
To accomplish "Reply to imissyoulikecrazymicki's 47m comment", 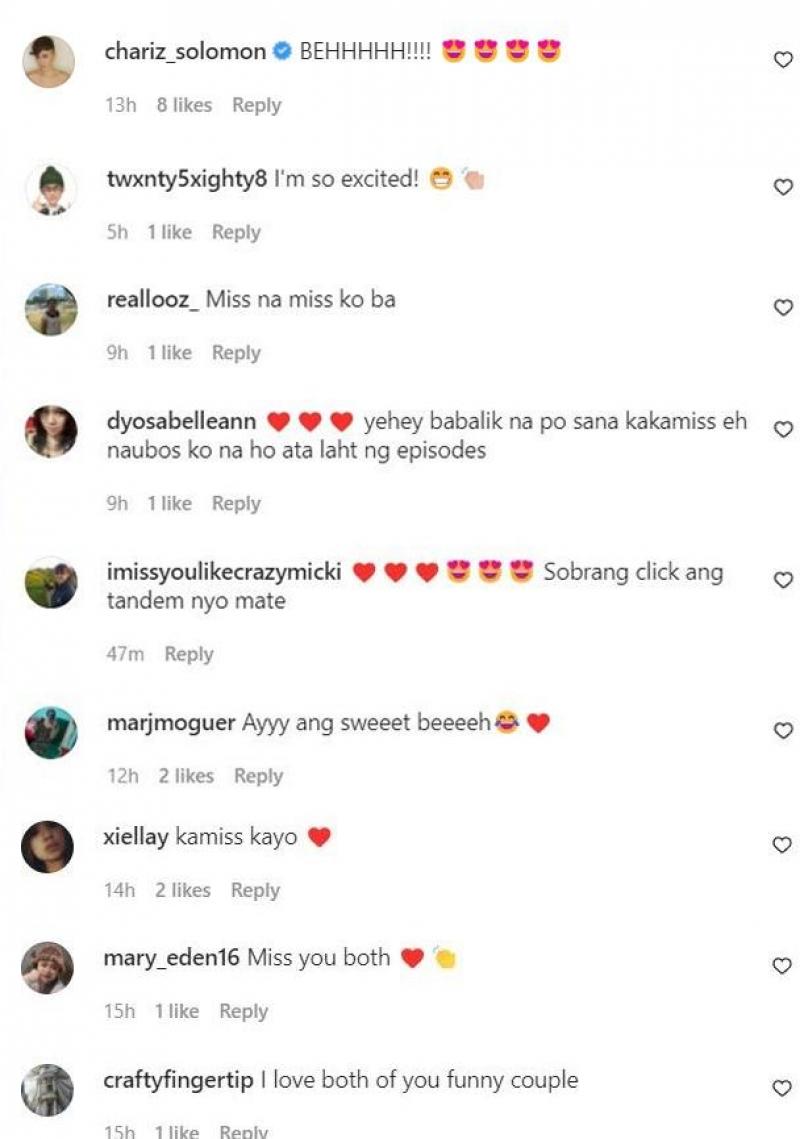I will 189,654.
